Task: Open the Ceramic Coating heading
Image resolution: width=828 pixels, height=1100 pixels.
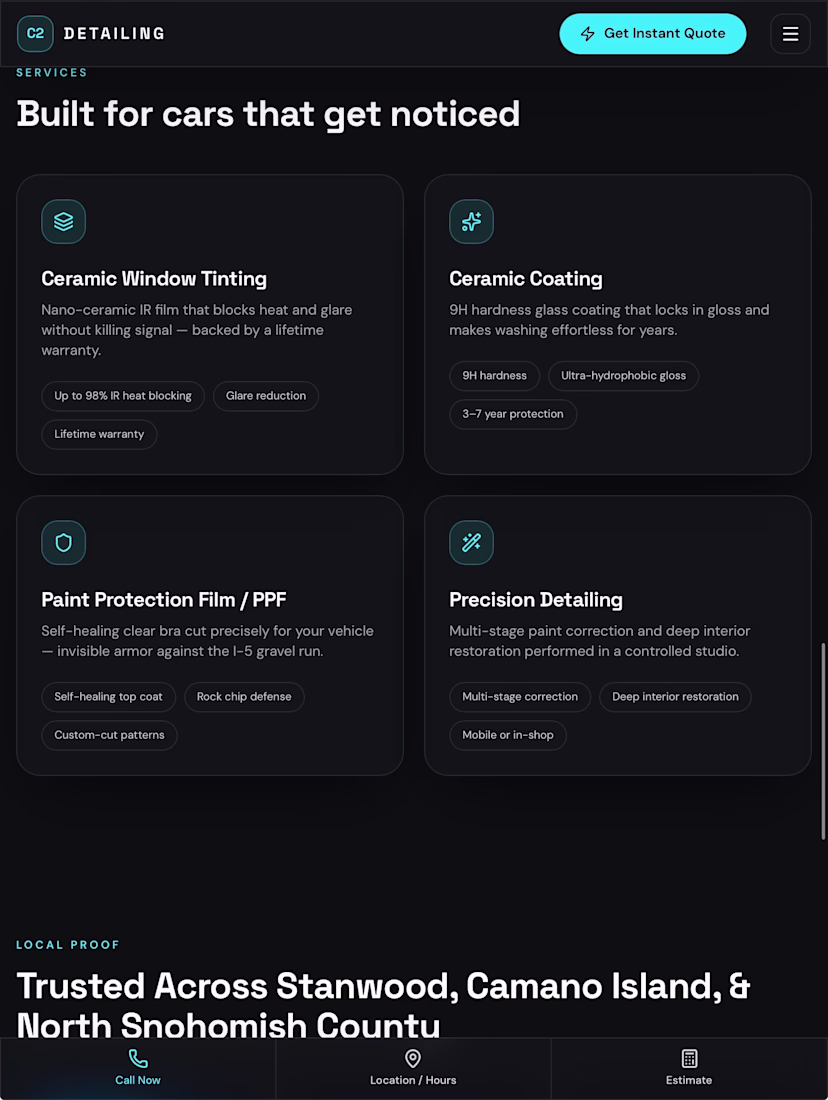Action: click(526, 279)
